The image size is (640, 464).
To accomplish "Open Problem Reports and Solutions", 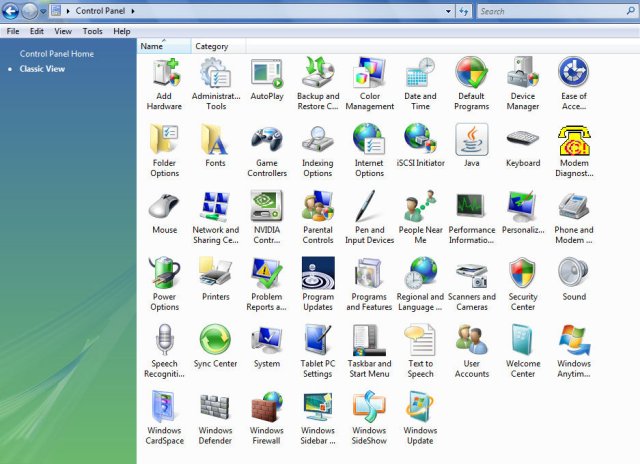I will 267,285.
